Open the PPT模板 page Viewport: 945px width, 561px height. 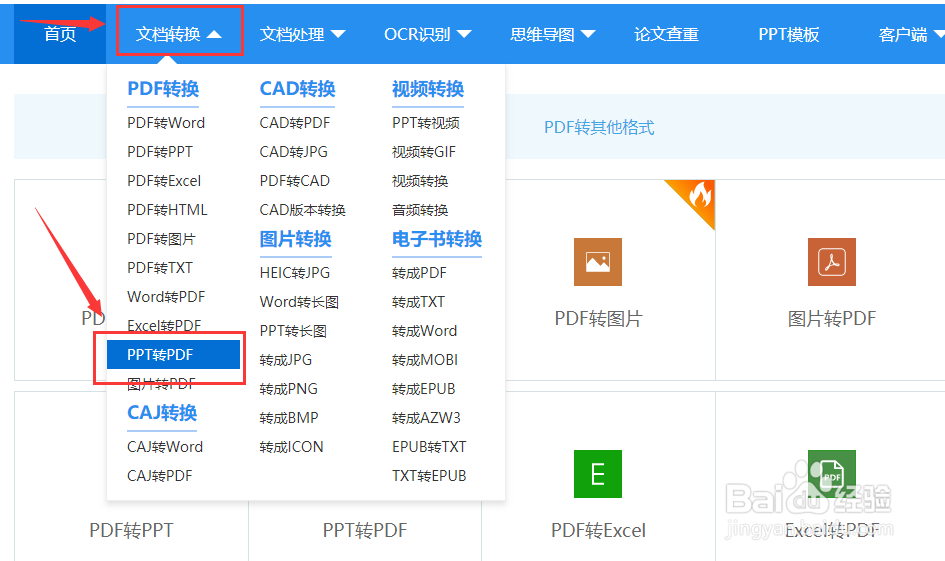click(x=788, y=34)
